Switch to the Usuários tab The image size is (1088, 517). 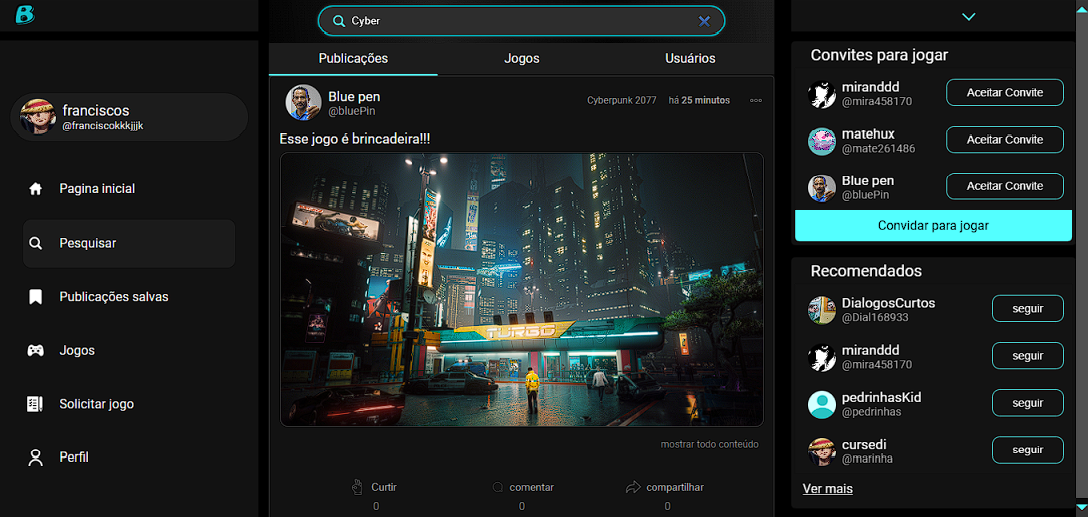[x=690, y=59]
